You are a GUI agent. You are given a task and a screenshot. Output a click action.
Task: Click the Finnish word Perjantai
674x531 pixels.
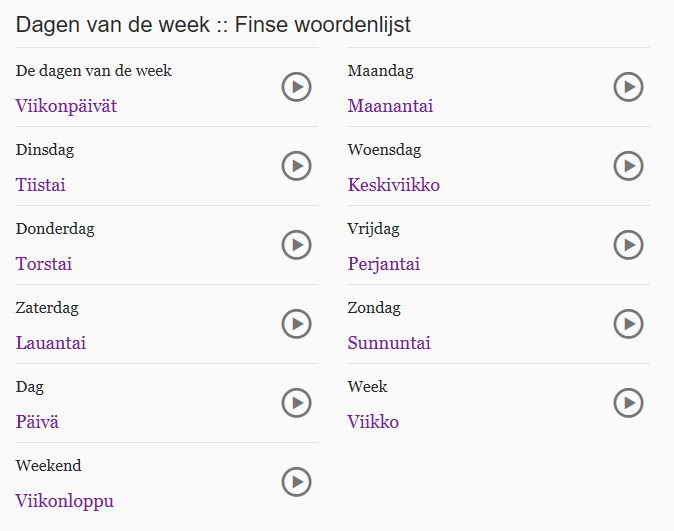pos(384,264)
